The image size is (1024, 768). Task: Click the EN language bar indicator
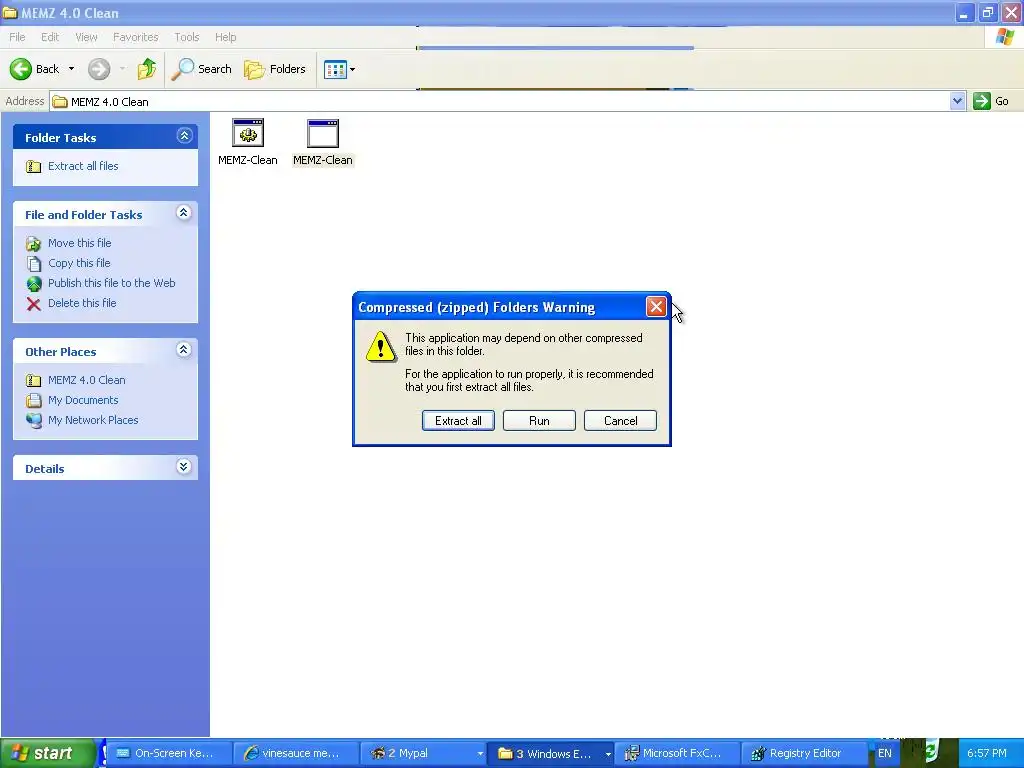884,753
